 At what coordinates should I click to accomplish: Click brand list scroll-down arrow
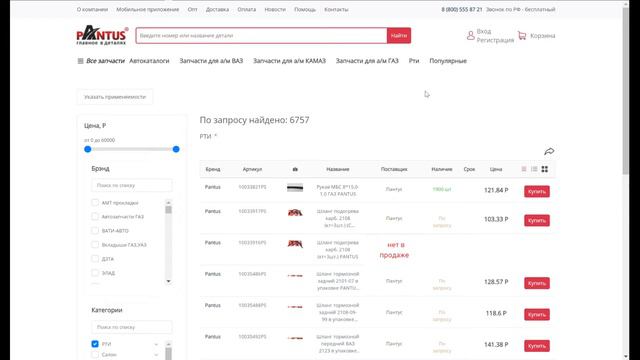[x=169, y=281]
